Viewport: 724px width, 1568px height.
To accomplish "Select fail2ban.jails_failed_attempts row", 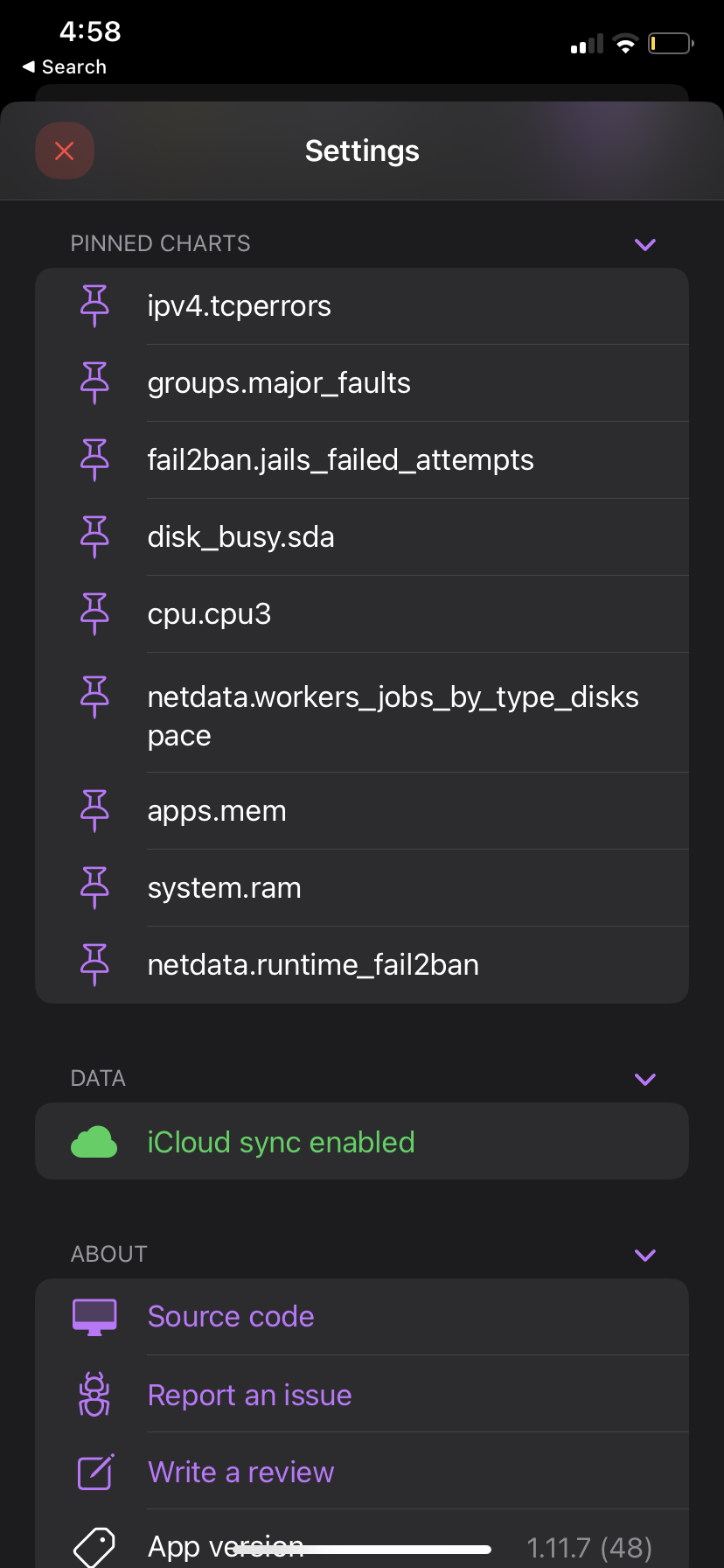I will click(x=362, y=460).
